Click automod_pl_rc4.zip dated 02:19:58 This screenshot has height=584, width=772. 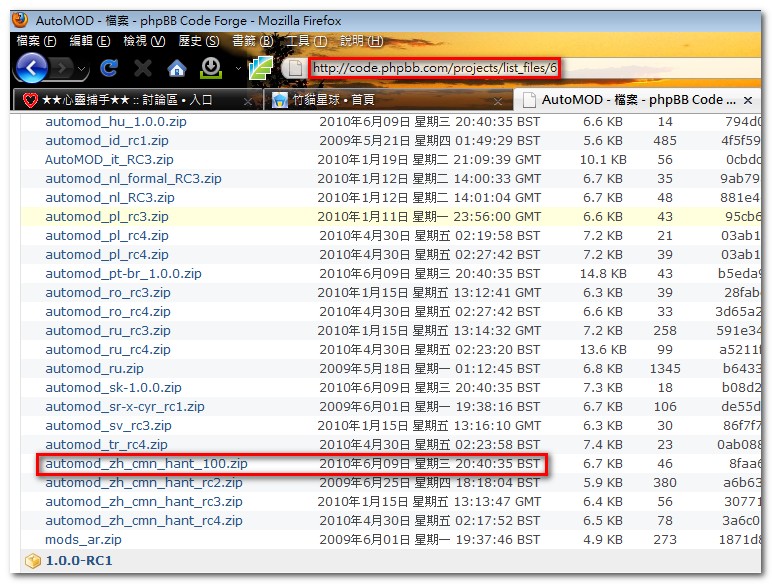pyautogui.click(x=107, y=236)
